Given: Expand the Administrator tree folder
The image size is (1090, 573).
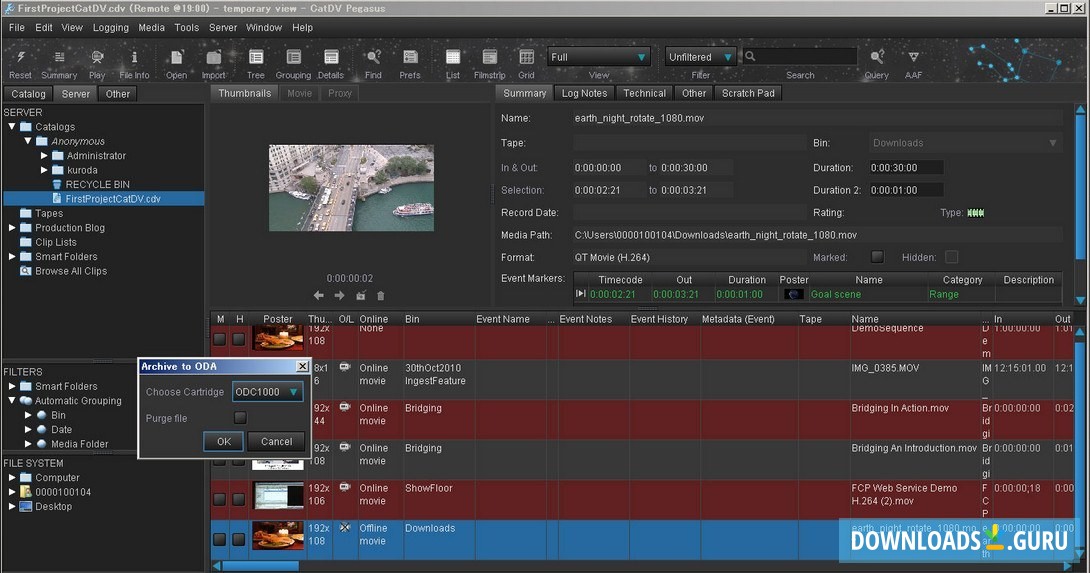Looking at the screenshot, I should tap(44, 156).
